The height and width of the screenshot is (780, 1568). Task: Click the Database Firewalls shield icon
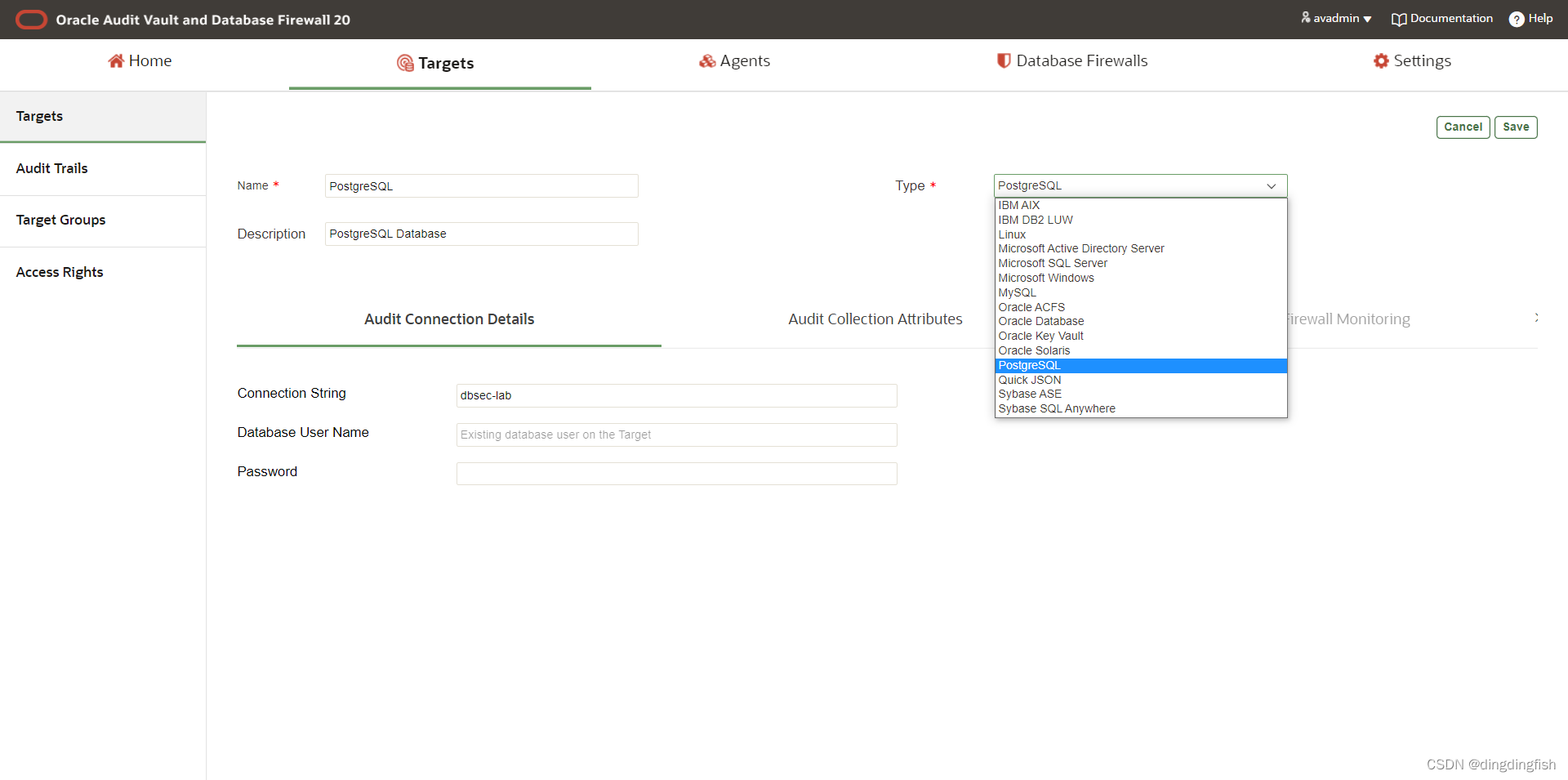1004,60
